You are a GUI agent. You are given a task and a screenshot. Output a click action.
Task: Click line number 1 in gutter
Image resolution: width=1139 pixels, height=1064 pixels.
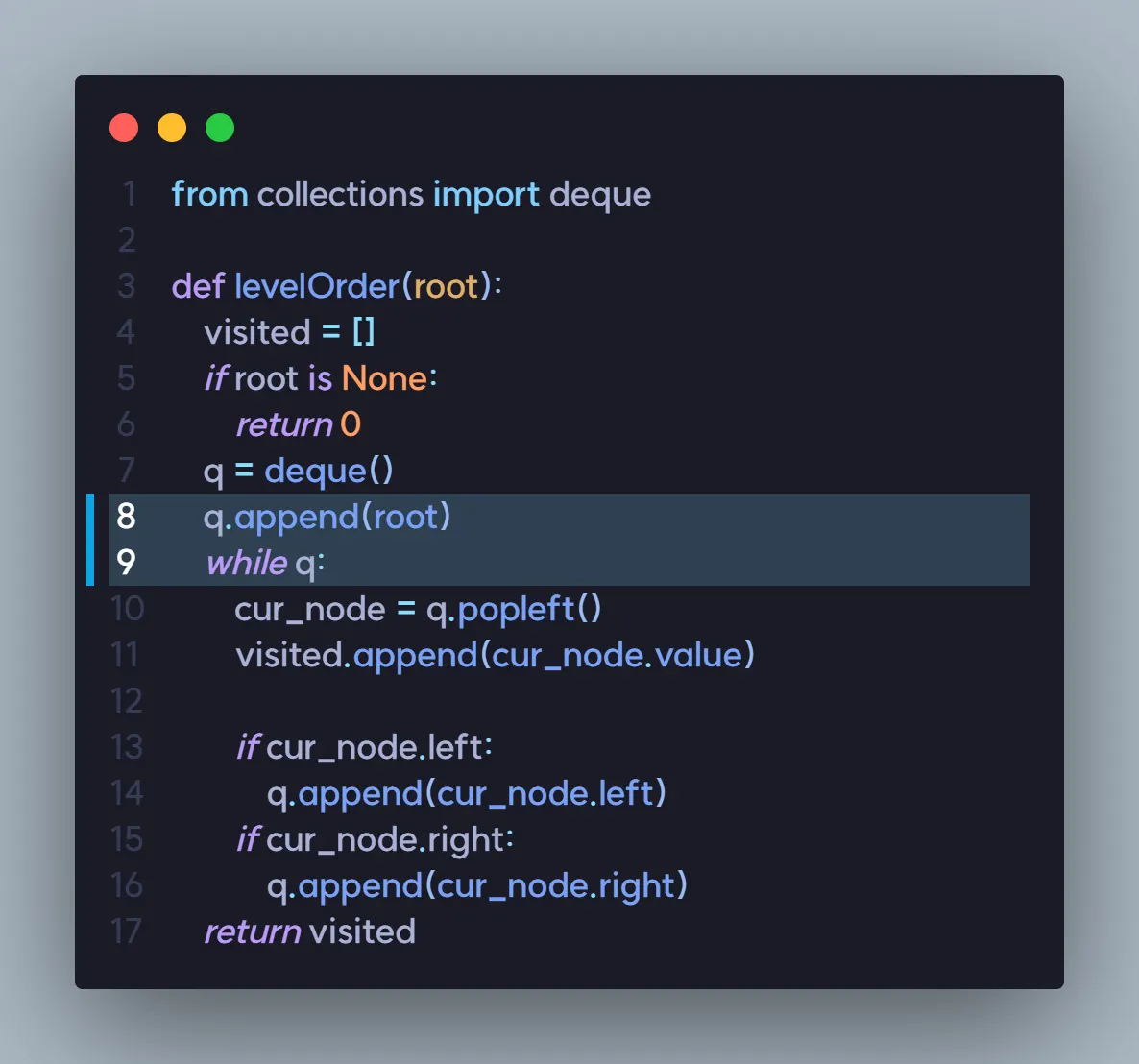[129, 195]
